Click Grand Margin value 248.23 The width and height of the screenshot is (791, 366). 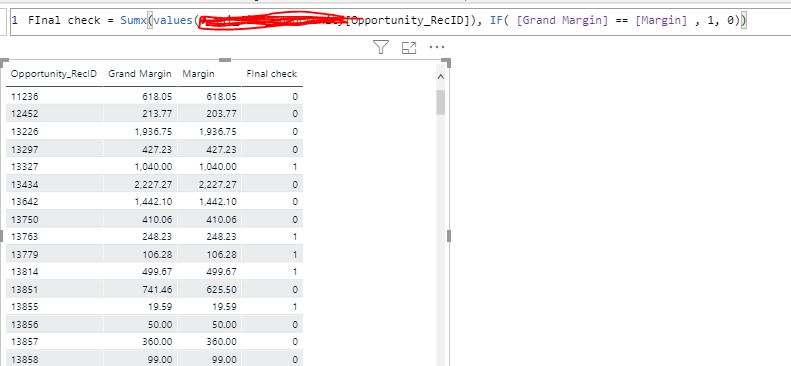coord(157,236)
